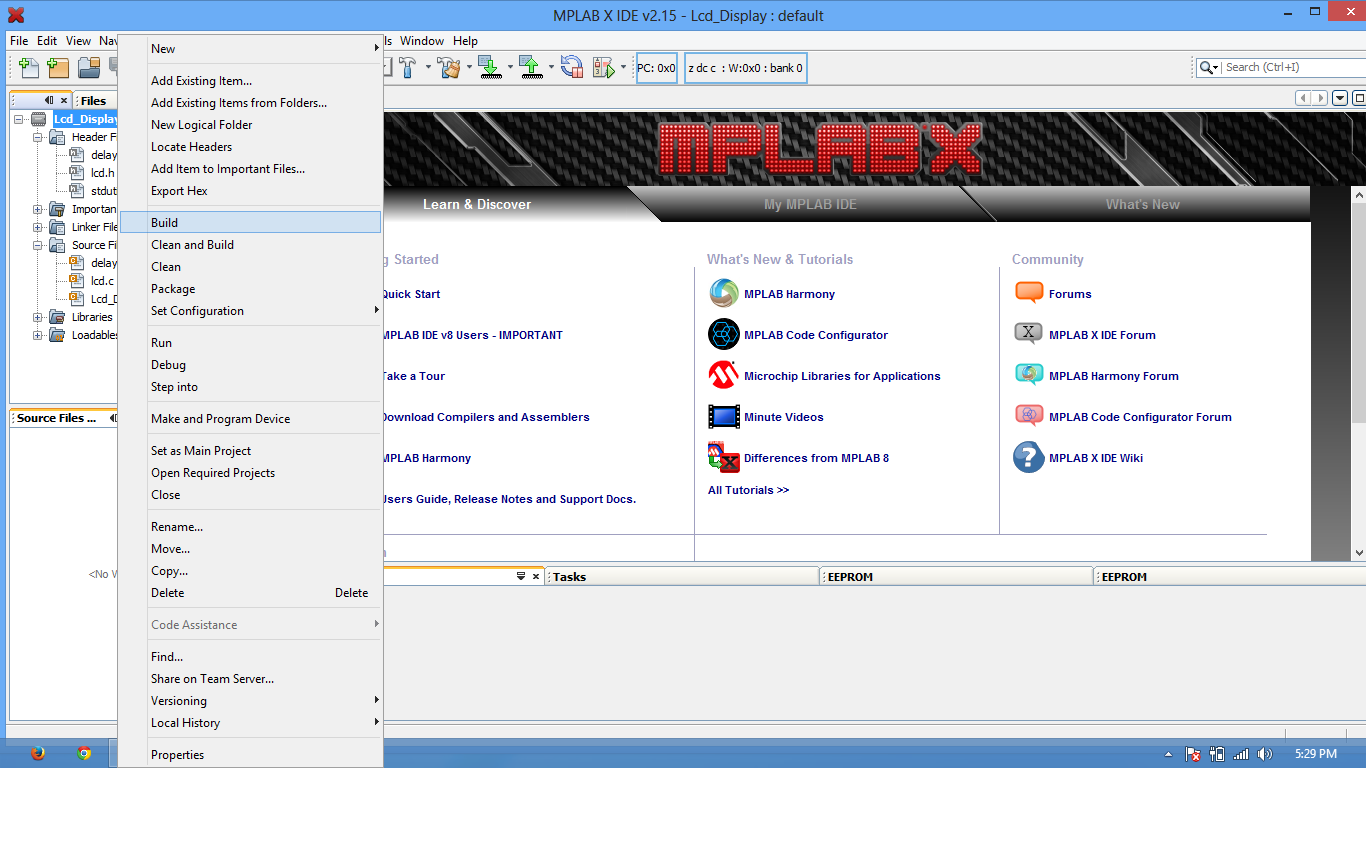Select Export Hex in the context menu
Viewport: 1366px width, 846px height.
point(250,190)
